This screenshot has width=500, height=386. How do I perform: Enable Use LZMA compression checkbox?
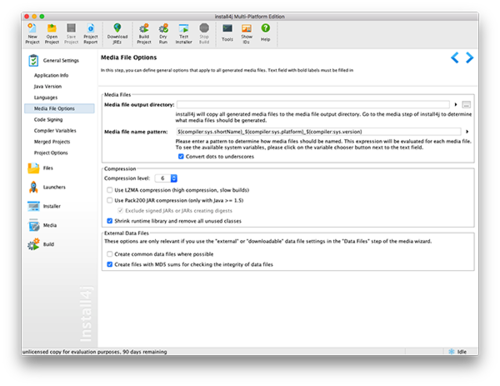109,190
